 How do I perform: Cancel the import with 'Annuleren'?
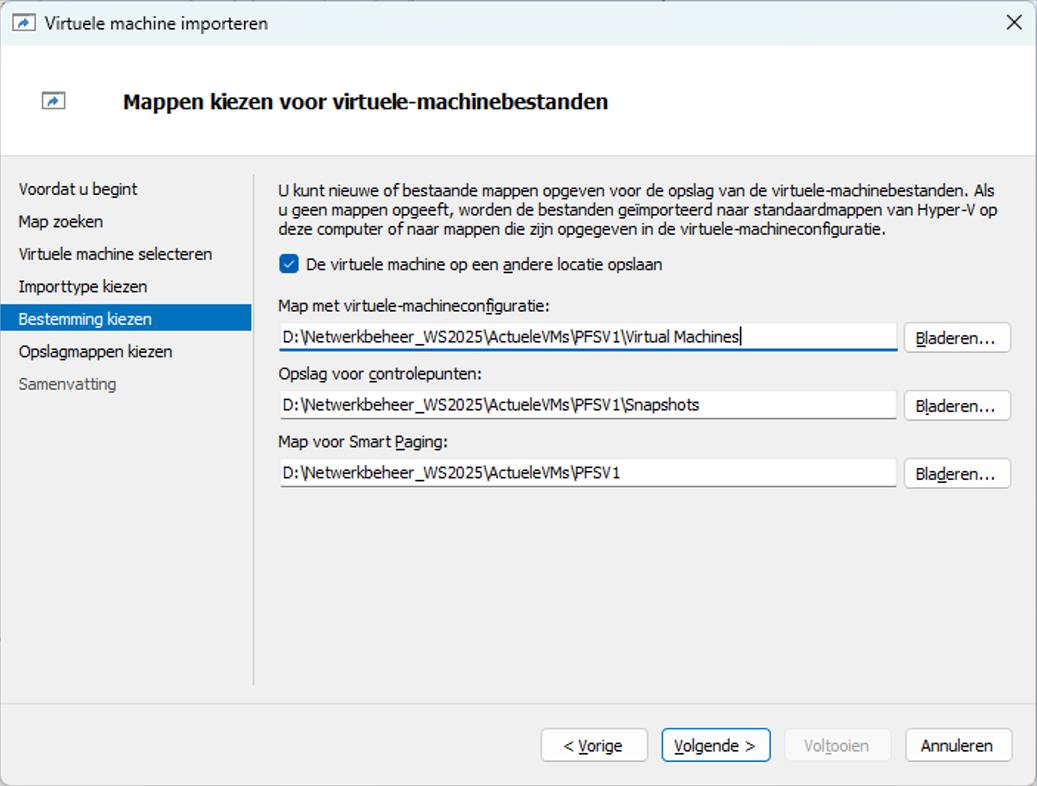pyautogui.click(x=958, y=746)
